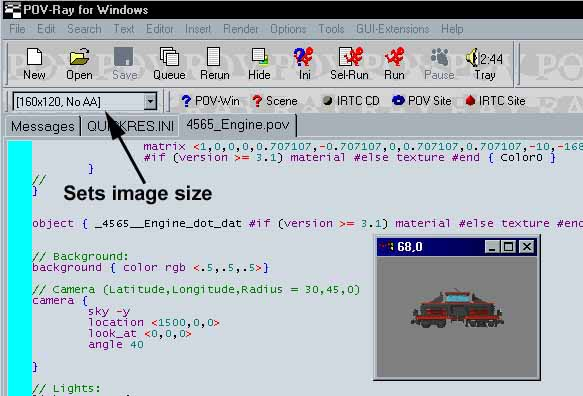The width and height of the screenshot is (583, 396).
Task: Click the Pause paw icon
Action: (439, 64)
